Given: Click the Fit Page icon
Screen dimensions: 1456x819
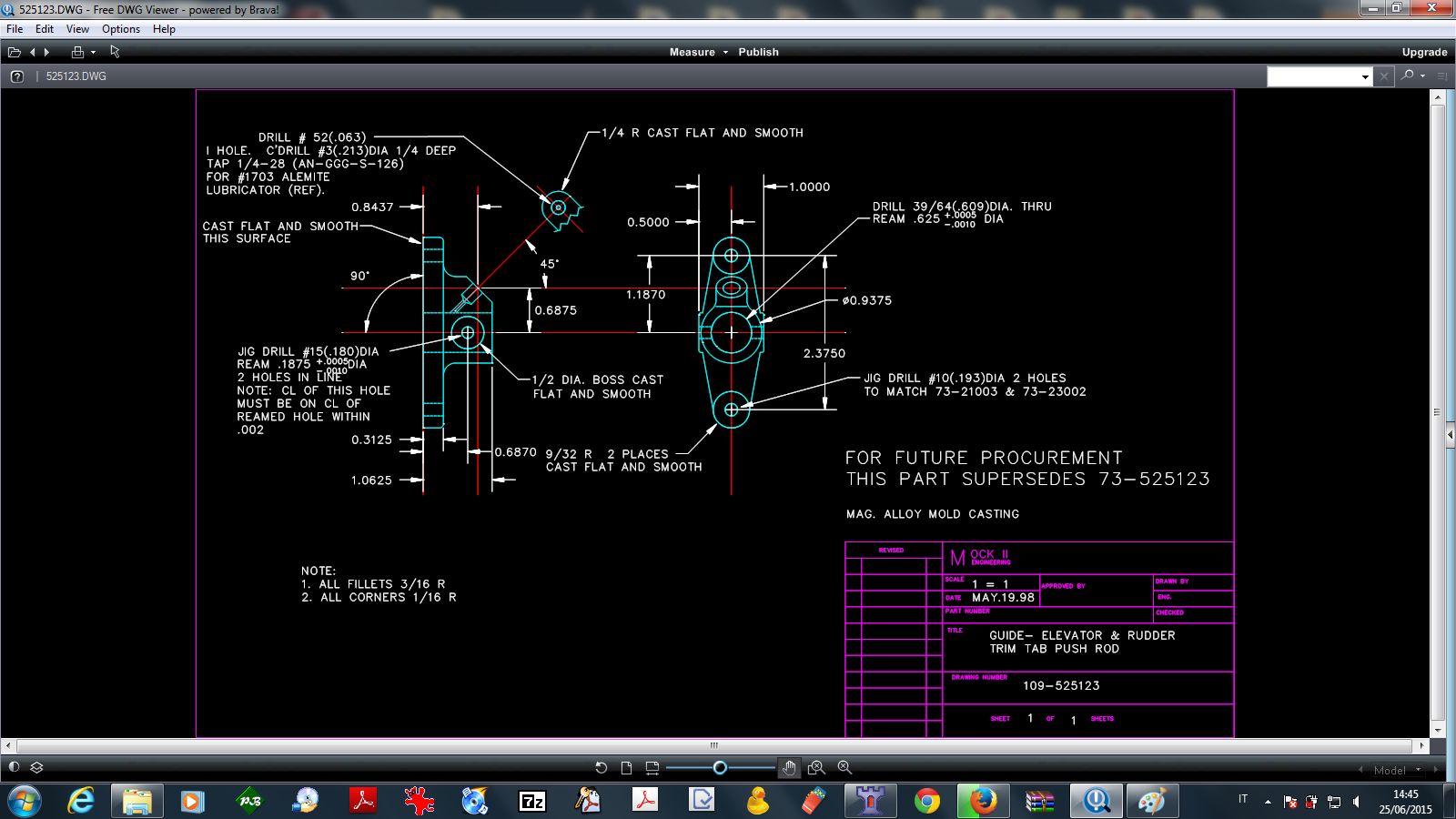Looking at the screenshot, I should (626, 768).
